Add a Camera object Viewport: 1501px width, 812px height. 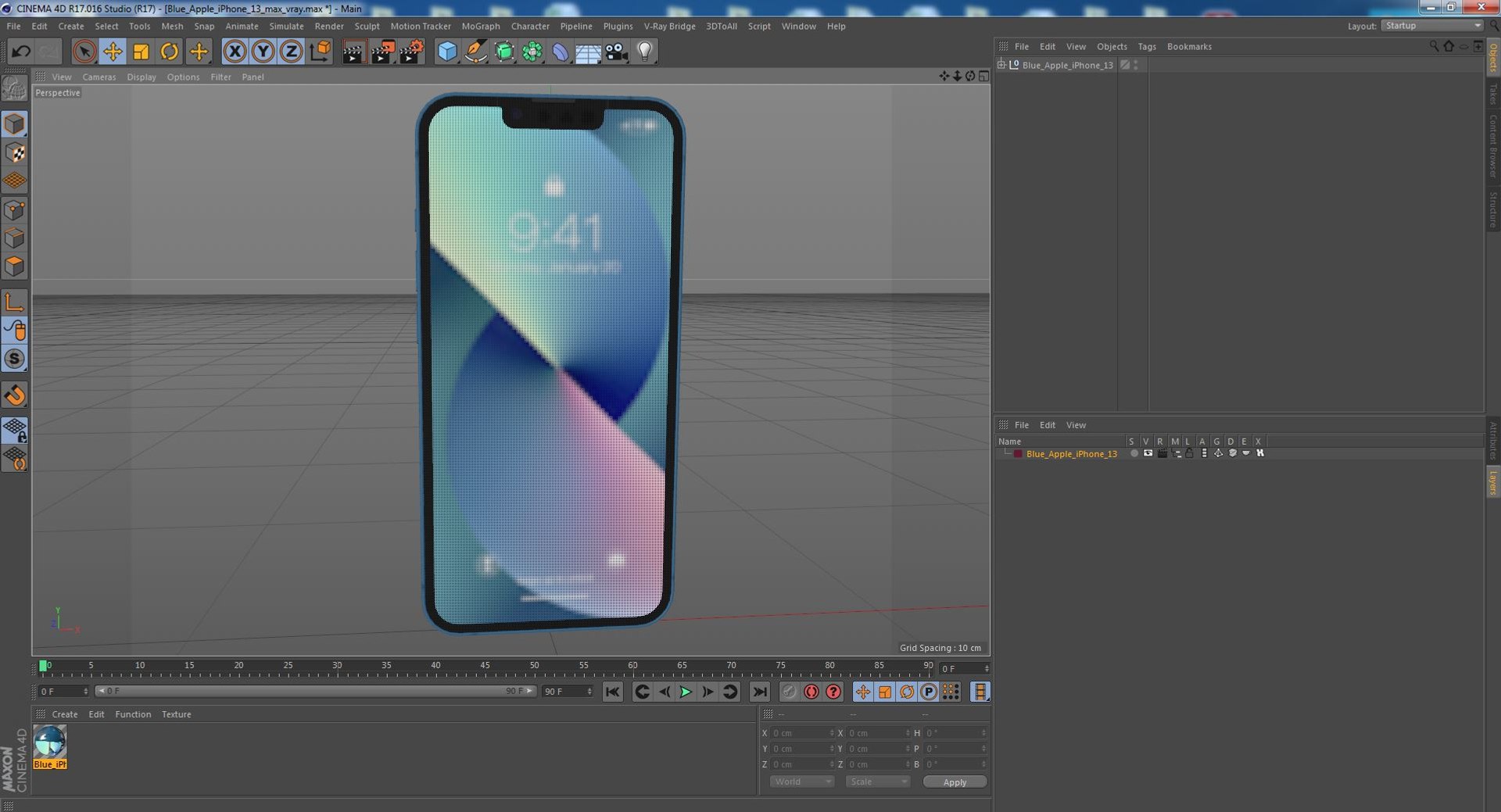pos(617,52)
